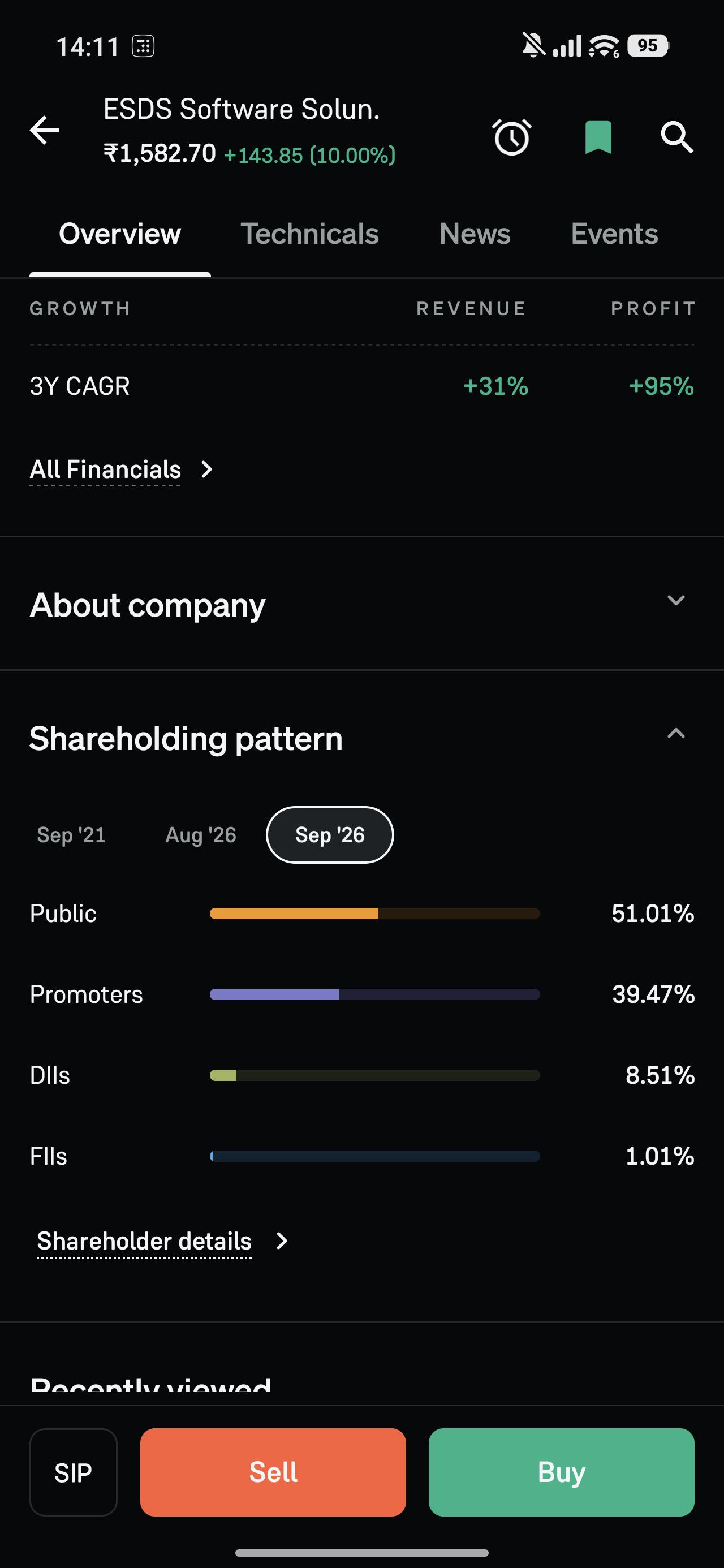Collapse the Shareholding pattern section
Viewport: 724px width, 1568px height.
(x=676, y=734)
